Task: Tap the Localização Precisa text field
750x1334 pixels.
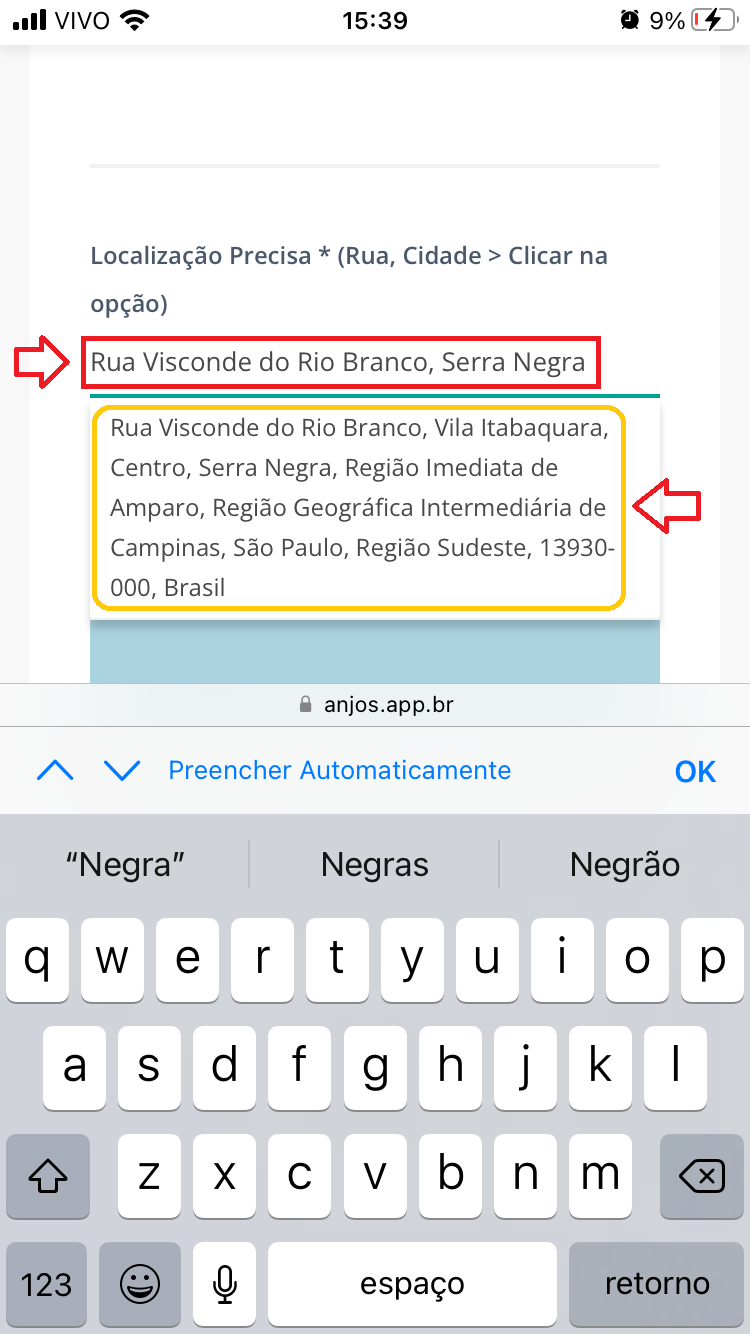Action: [340, 362]
